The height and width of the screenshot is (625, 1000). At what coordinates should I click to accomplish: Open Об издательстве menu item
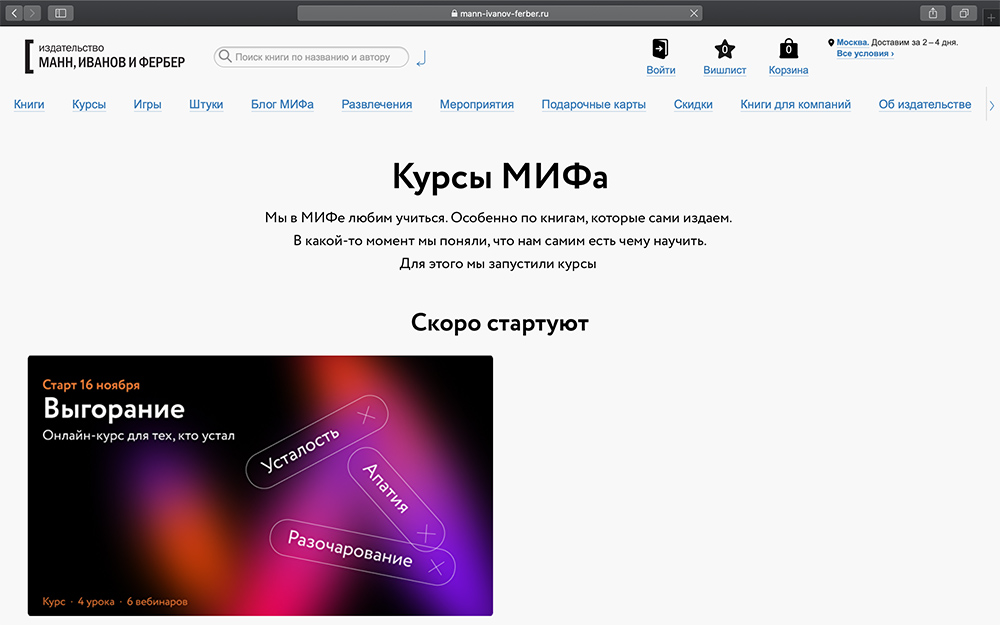click(925, 104)
